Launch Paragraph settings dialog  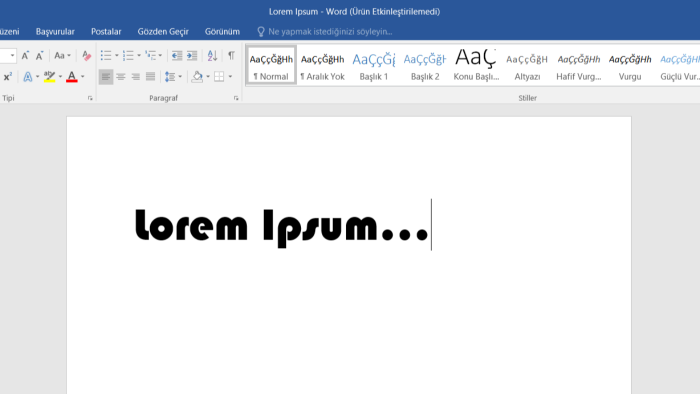coord(236,98)
